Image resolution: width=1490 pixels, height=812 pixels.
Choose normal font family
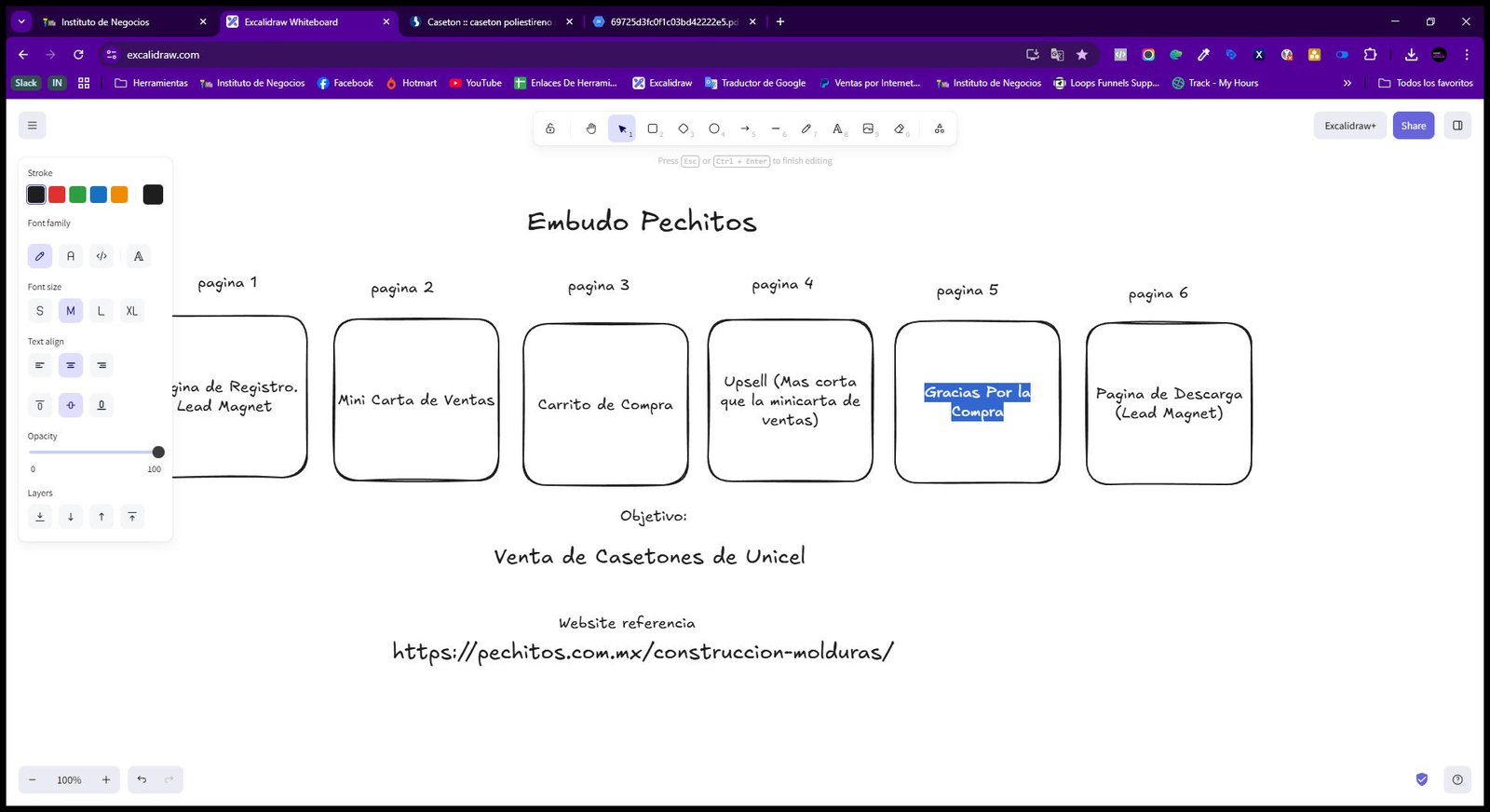(71, 256)
